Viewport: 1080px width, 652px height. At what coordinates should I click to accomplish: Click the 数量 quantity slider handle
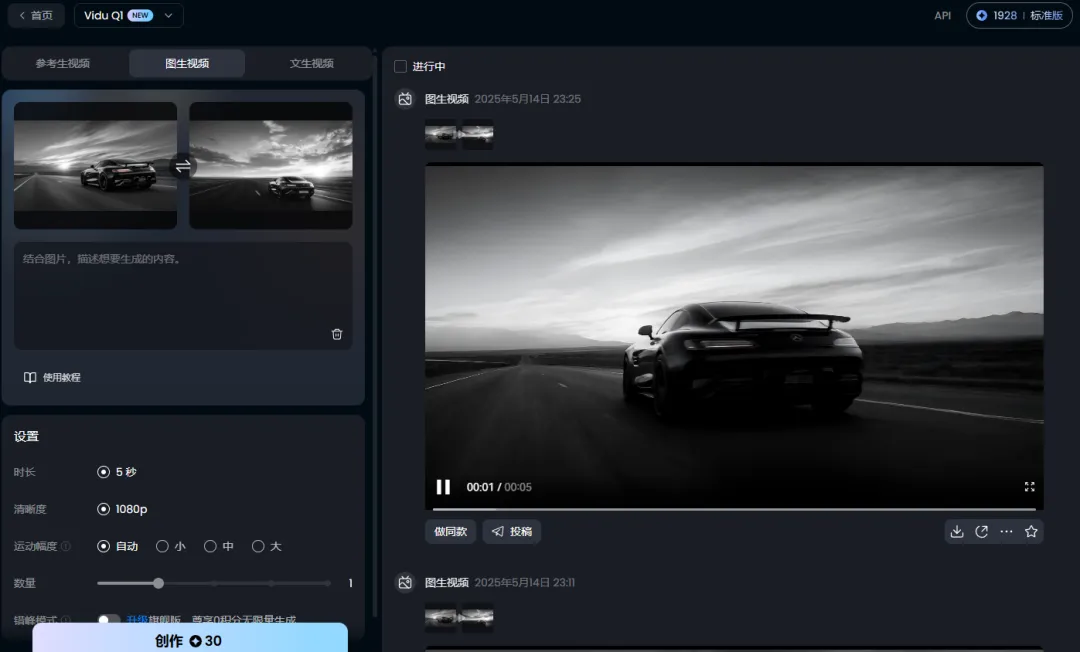coord(158,583)
